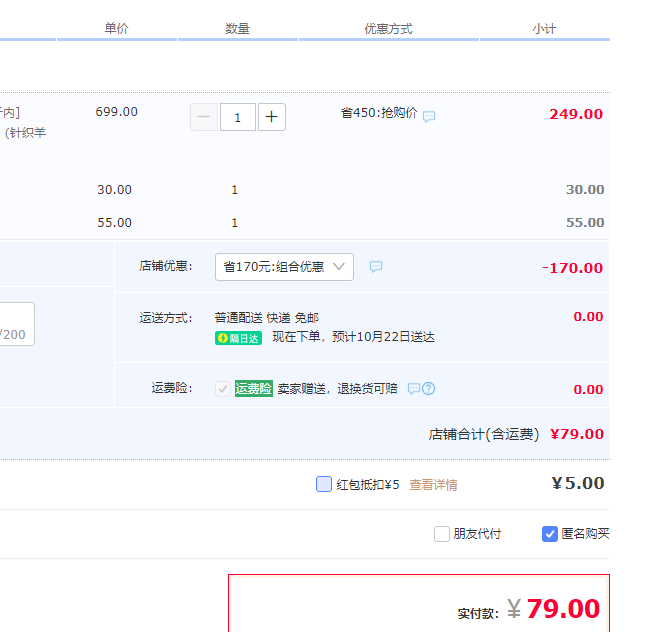
Task: Click the green 运费险 label
Action: [x=253, y=389]
